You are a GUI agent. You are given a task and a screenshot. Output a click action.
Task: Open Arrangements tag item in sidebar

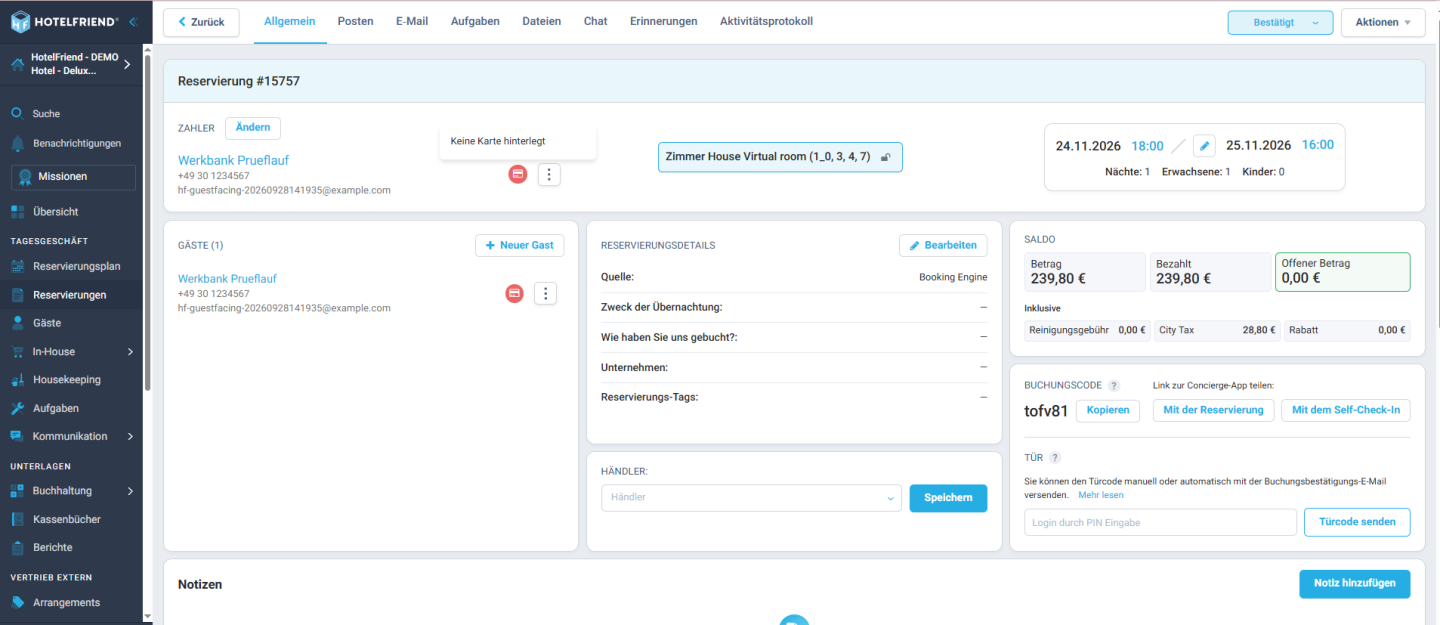[66, 602]
